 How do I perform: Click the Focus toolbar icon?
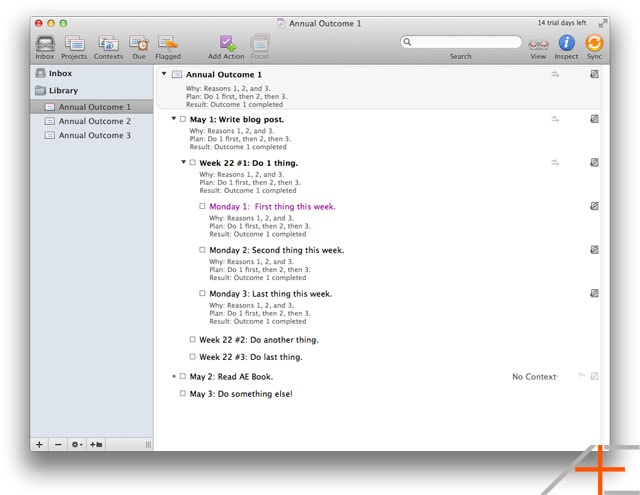tap(260, 43)
